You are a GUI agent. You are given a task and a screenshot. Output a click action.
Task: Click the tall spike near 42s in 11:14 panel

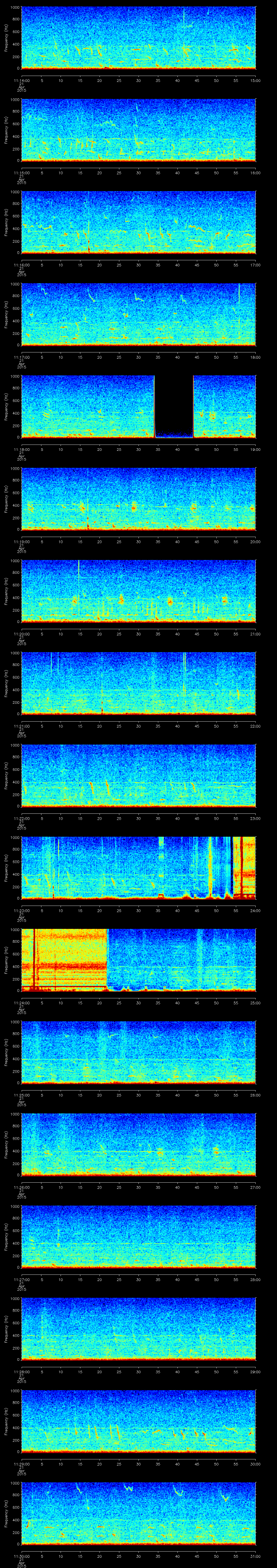pos(184,18)
